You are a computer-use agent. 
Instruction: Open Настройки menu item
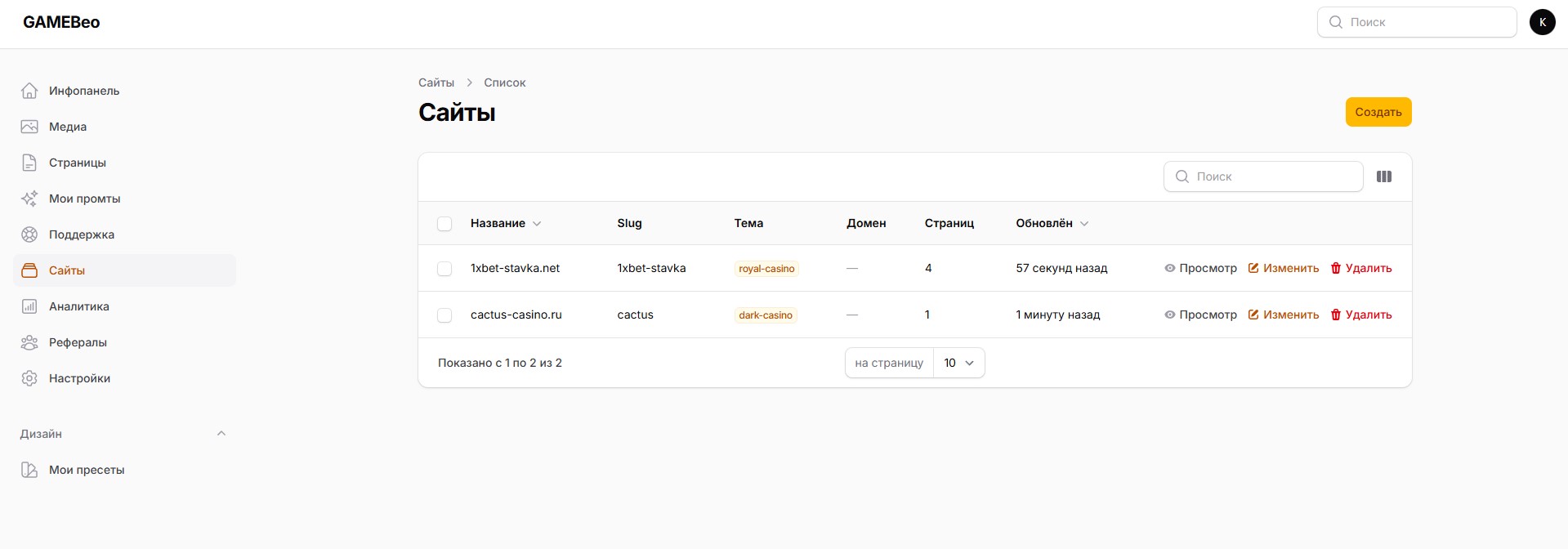click(x=124, y=378)
